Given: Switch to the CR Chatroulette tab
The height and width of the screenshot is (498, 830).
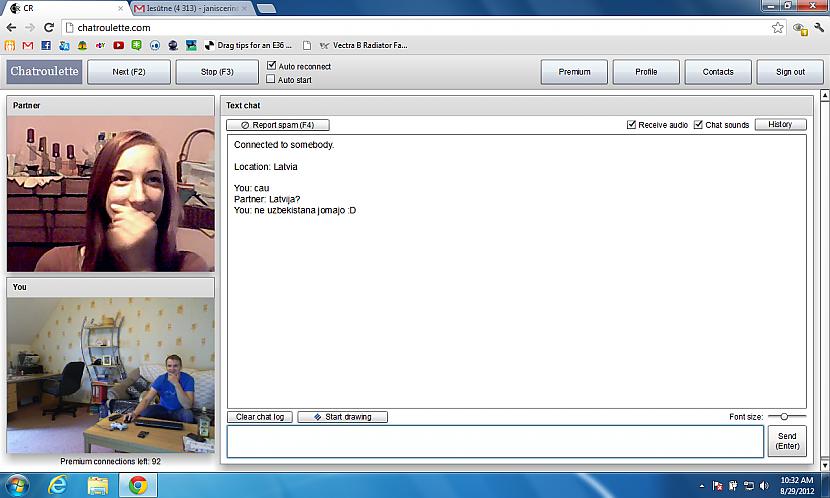Looking at the screenshot, I should click(64, 8).
